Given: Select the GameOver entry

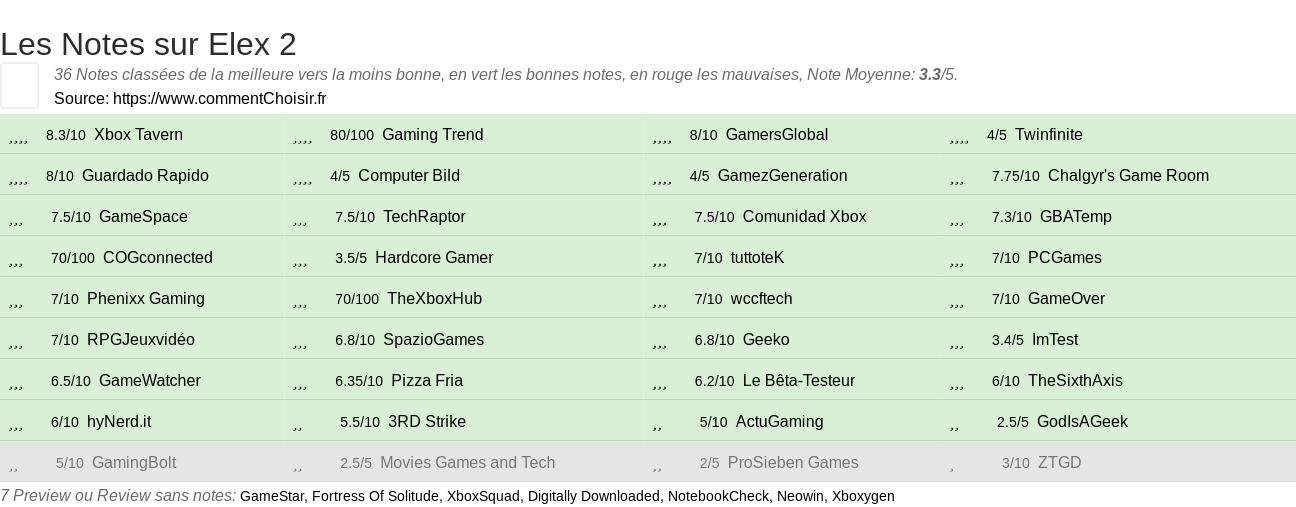Looking at the screenshot, I should pyautogui.click(x=1066, y=299).
